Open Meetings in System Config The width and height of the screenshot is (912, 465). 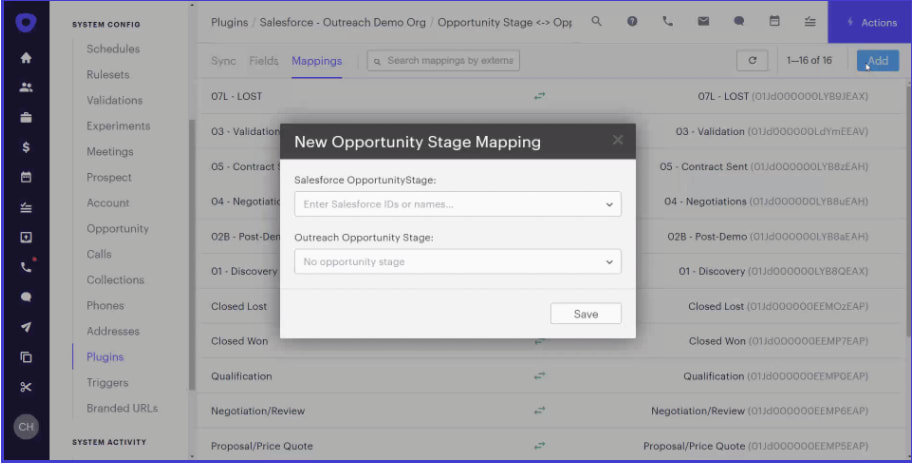pyautogui.click(x=110, y=151)
